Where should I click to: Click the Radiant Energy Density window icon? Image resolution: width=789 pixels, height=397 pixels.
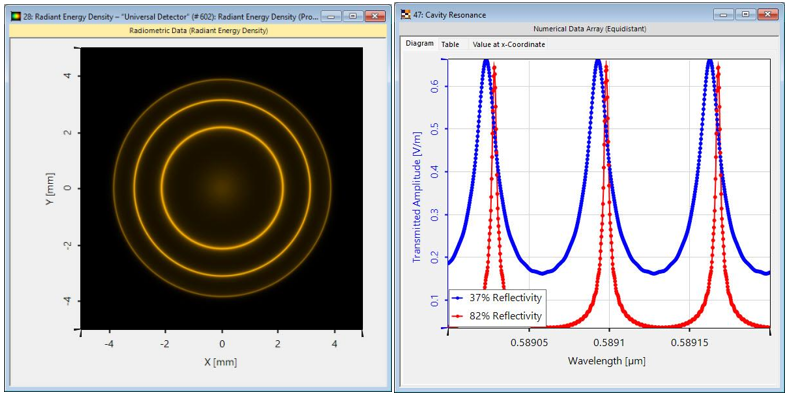(x=16, y=16)
